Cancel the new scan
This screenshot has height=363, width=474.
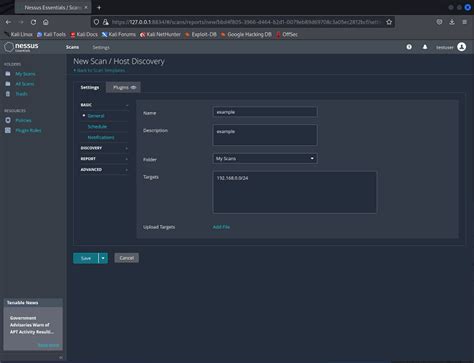tap(127, 258)
